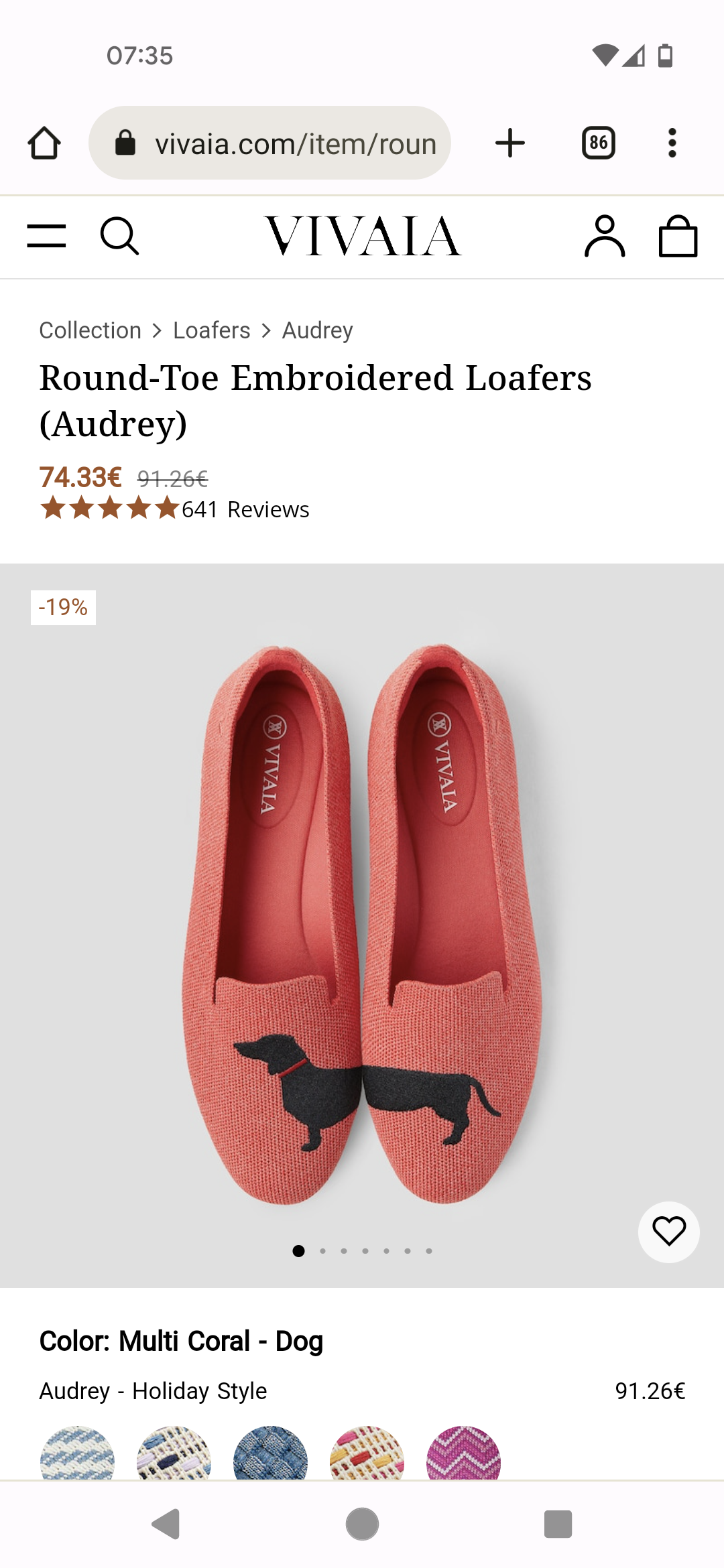Go to the Collection breadcrumb
This screenshot has width=724, height=1568.
coord(90,330)
